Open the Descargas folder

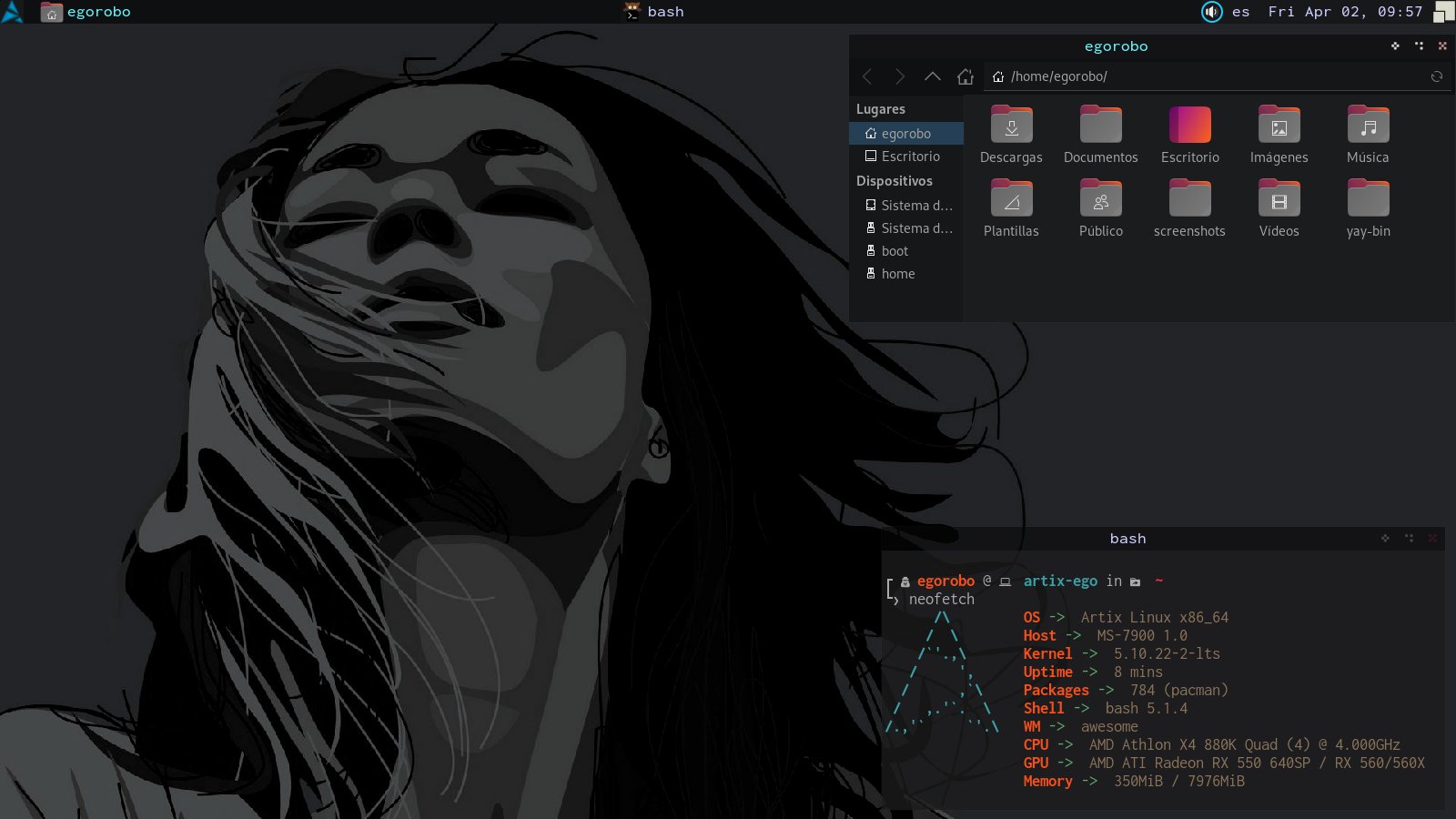pos(1011,126)
